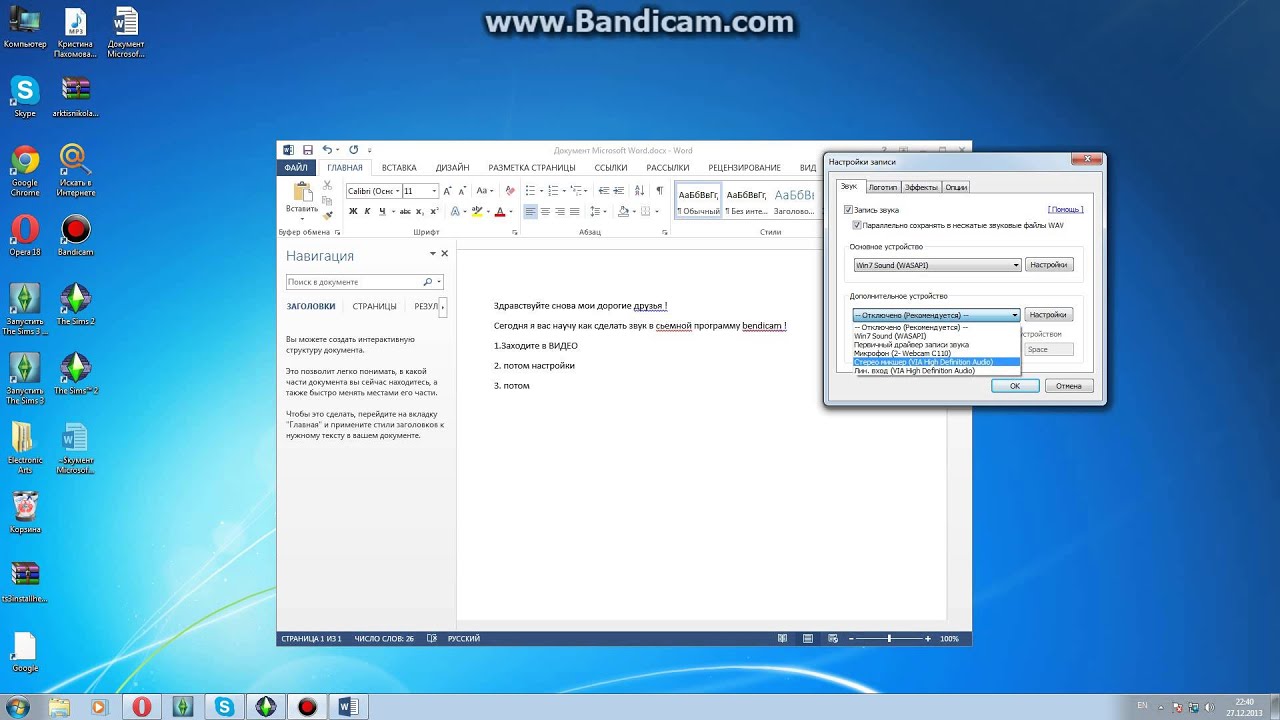This screenshot has height=720, width=1280.
Task: Toggle bold Ж formatting
Action: coord(353,211)
